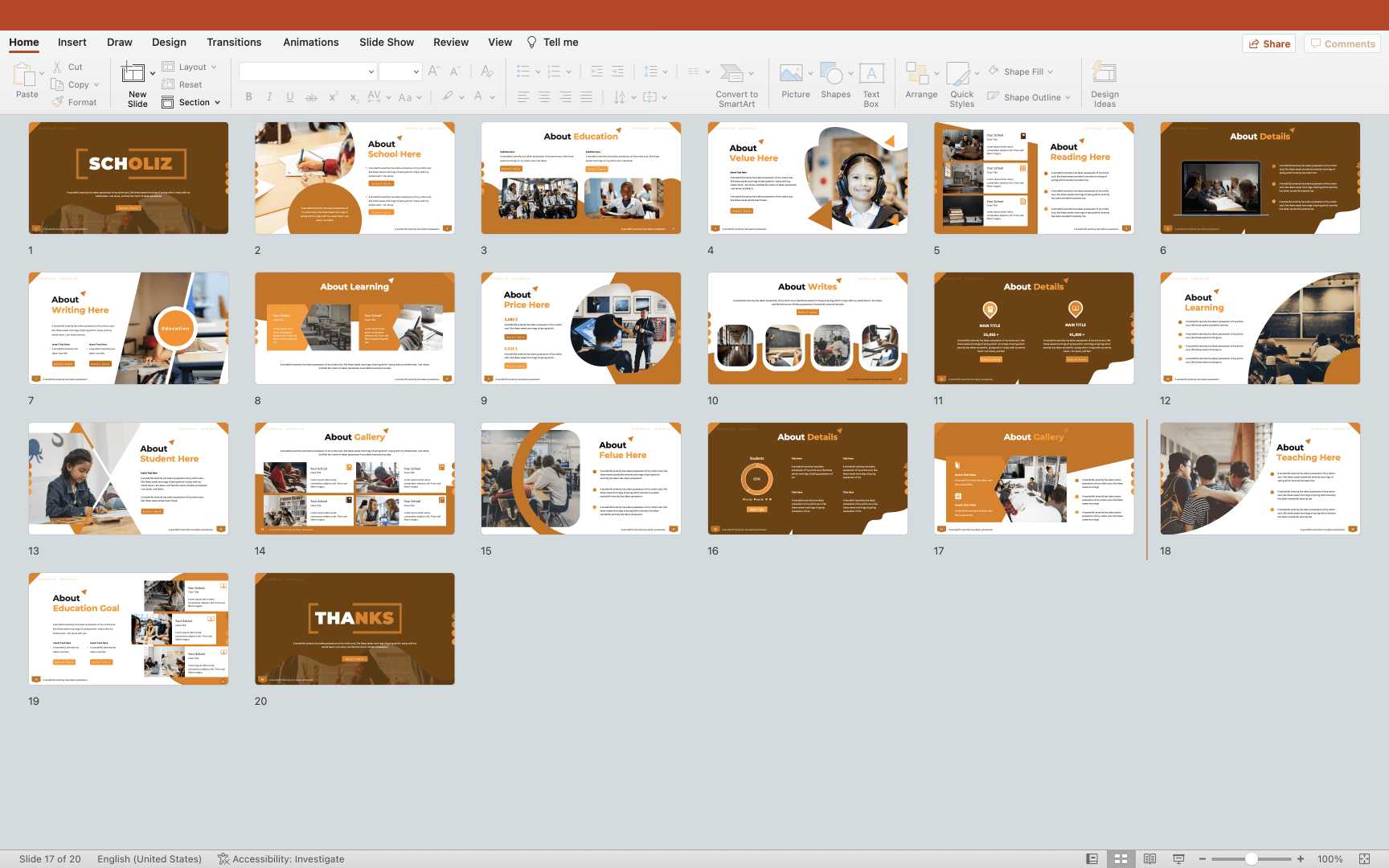
Task: Adjust the zoom slider handle
Action: pos(1251,858)
